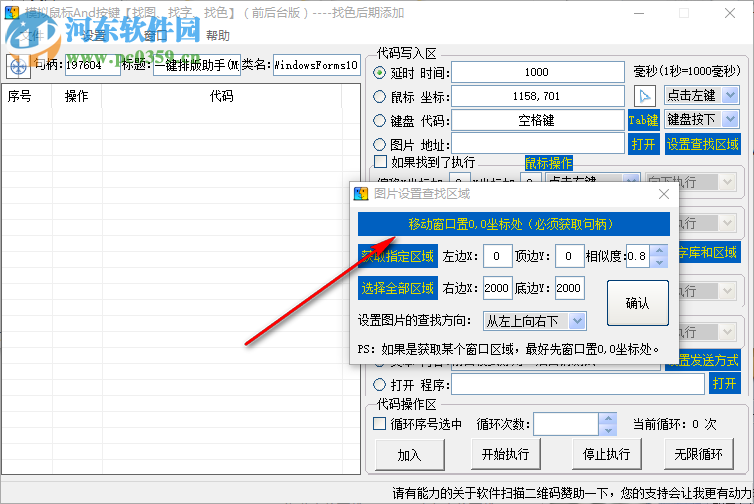754x504 pixels.
Task: Click the empty 图片 地址 input field
Action: pyautogui.click(x=538, y=144)
